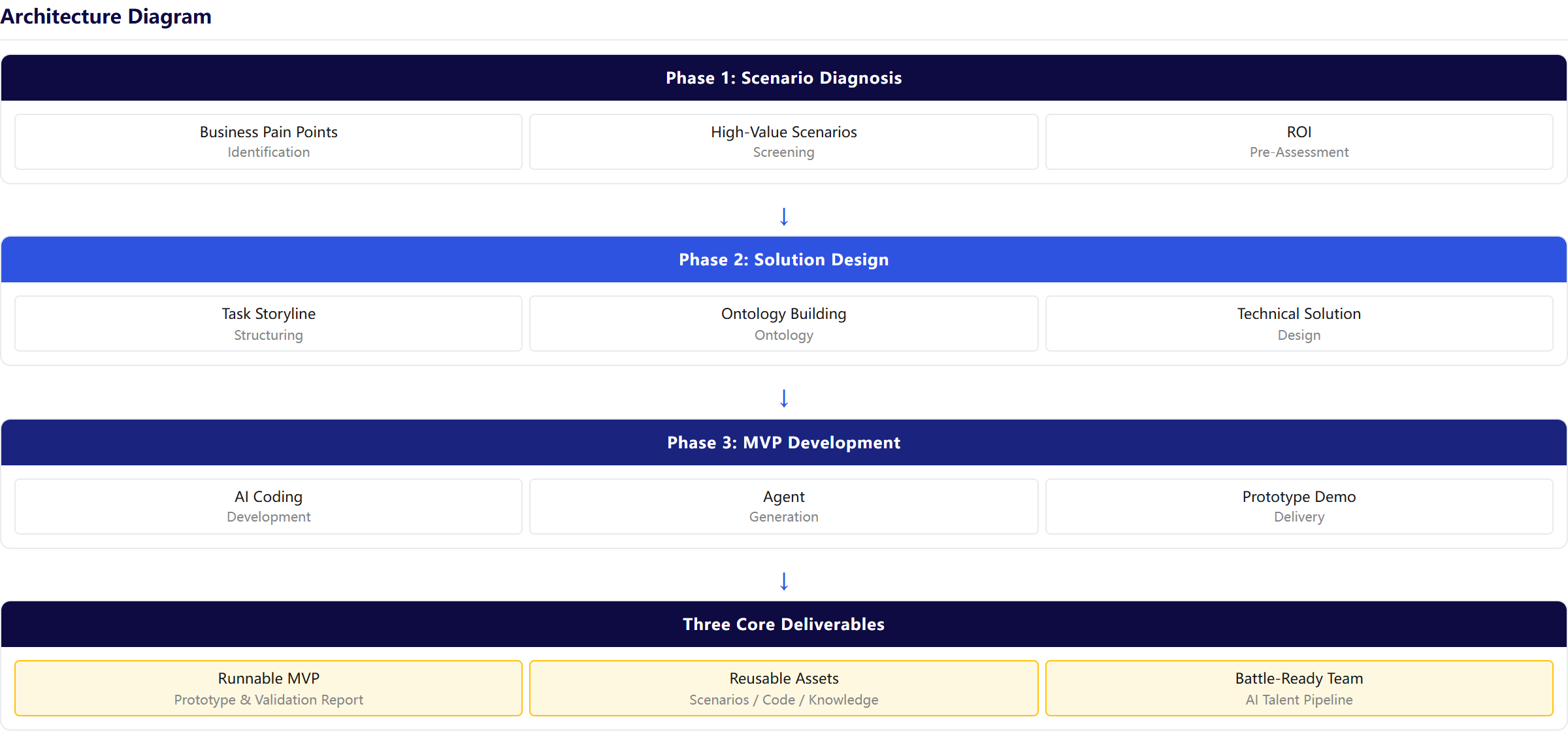The width and height of the screenshot is (1568, 732).
Task: Open the Battle-Ready Team deliverable box
Action: point(1299,688)
